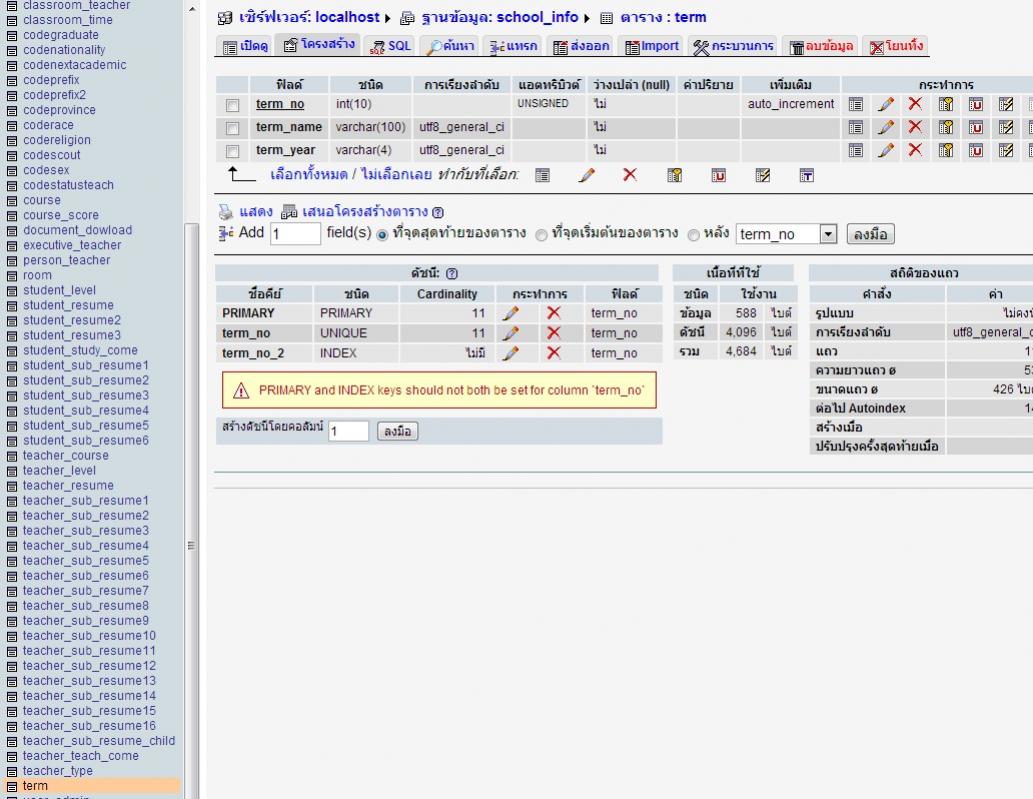Open the help icon next to propose table structure

(438, 212)
